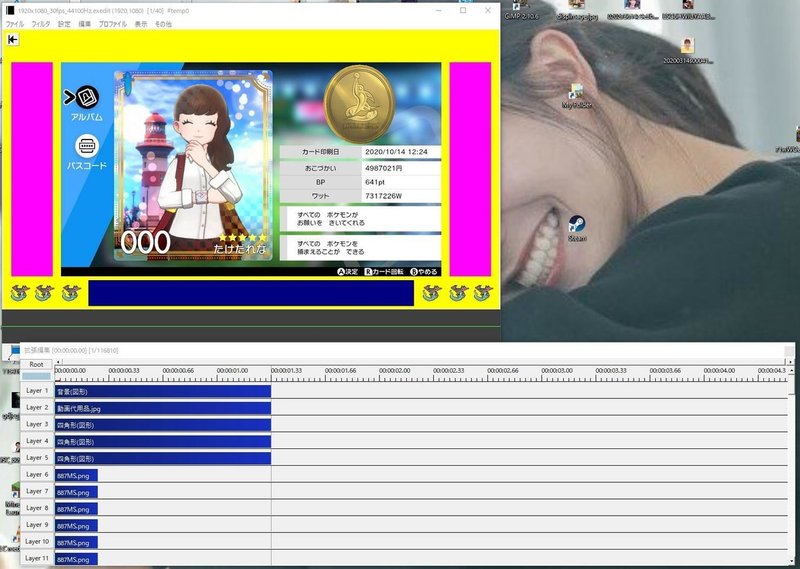Toggle visibility of Layer 11
The width and height of the screenshot is (800, 569).
[37, 558]
